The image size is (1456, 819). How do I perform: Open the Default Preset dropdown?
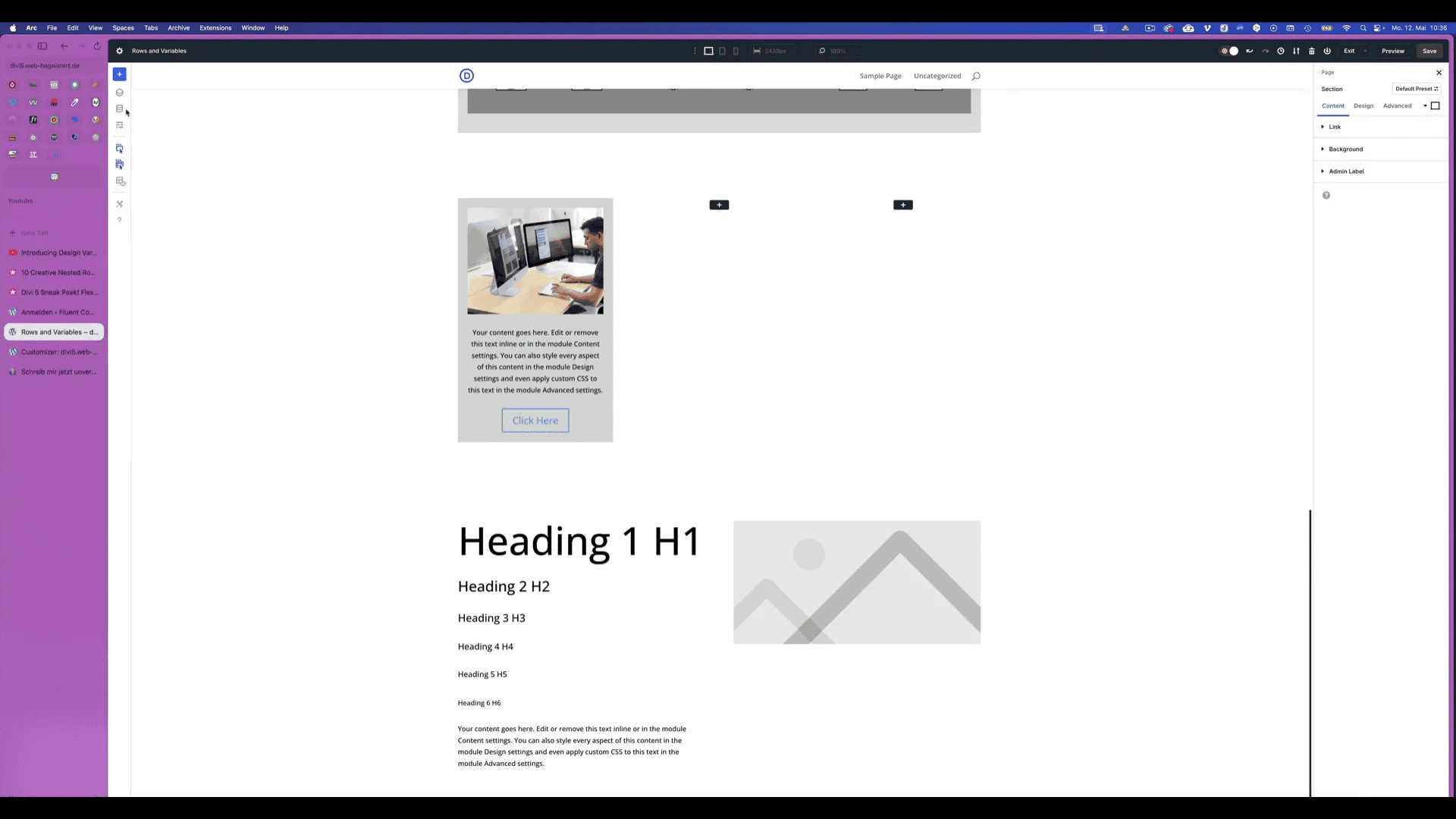[1417, 89]
